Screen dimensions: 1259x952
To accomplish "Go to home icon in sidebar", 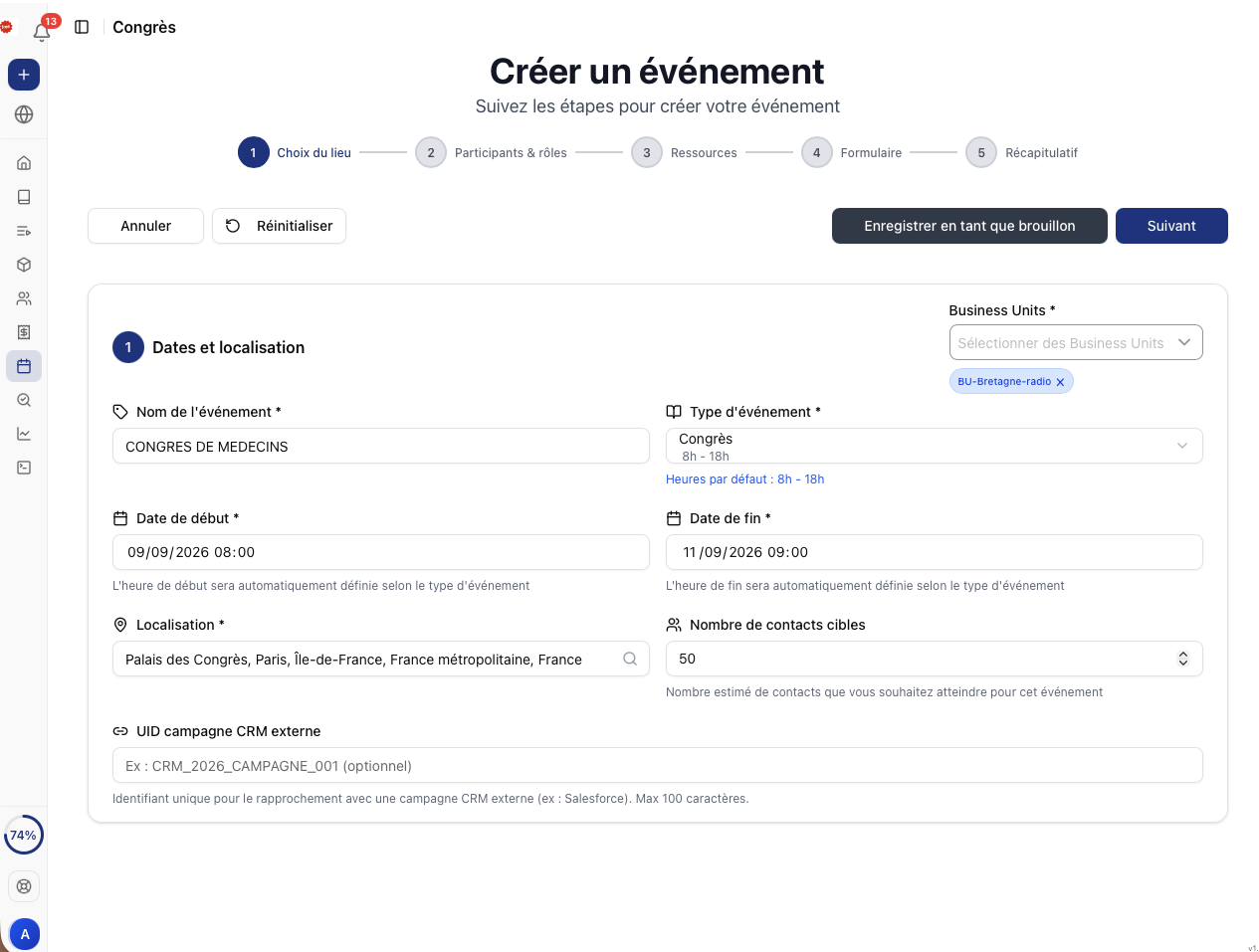I will point(24,163).
